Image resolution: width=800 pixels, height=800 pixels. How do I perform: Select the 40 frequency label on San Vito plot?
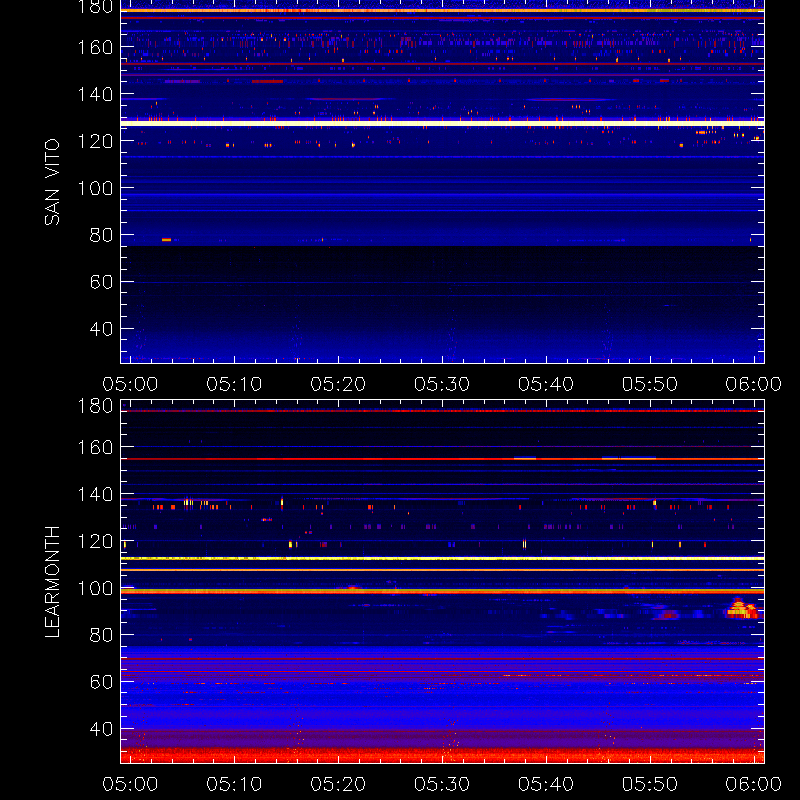coord(101,329)
